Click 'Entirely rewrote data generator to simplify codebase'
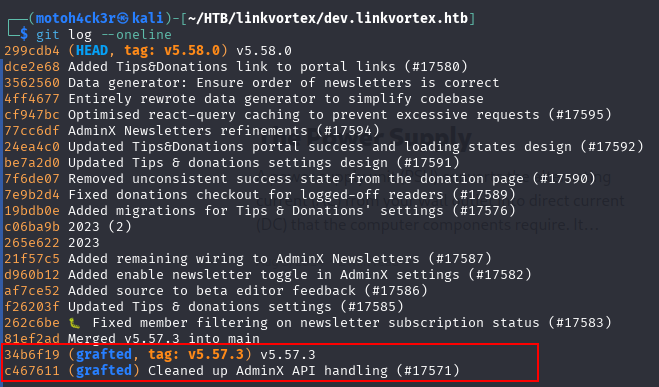Viewport: 659px width, 387px height. (276, 99)
